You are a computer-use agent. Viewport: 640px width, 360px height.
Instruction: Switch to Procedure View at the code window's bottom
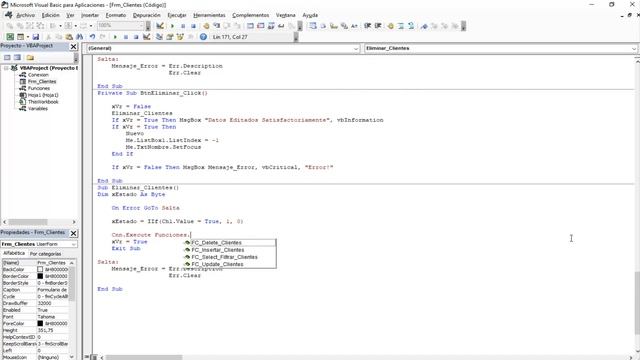tap(87, 357)
